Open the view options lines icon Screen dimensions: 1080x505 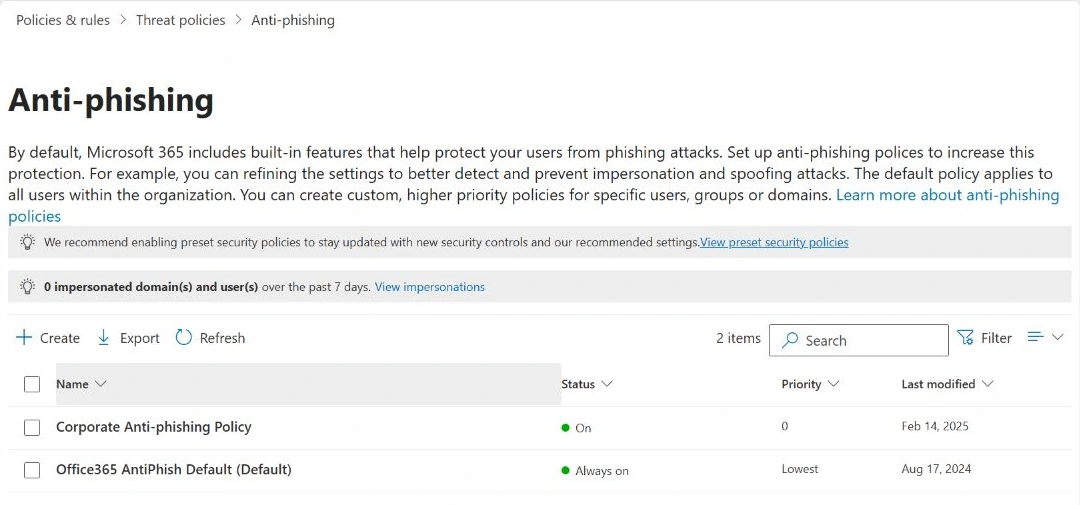[1035, 337]
